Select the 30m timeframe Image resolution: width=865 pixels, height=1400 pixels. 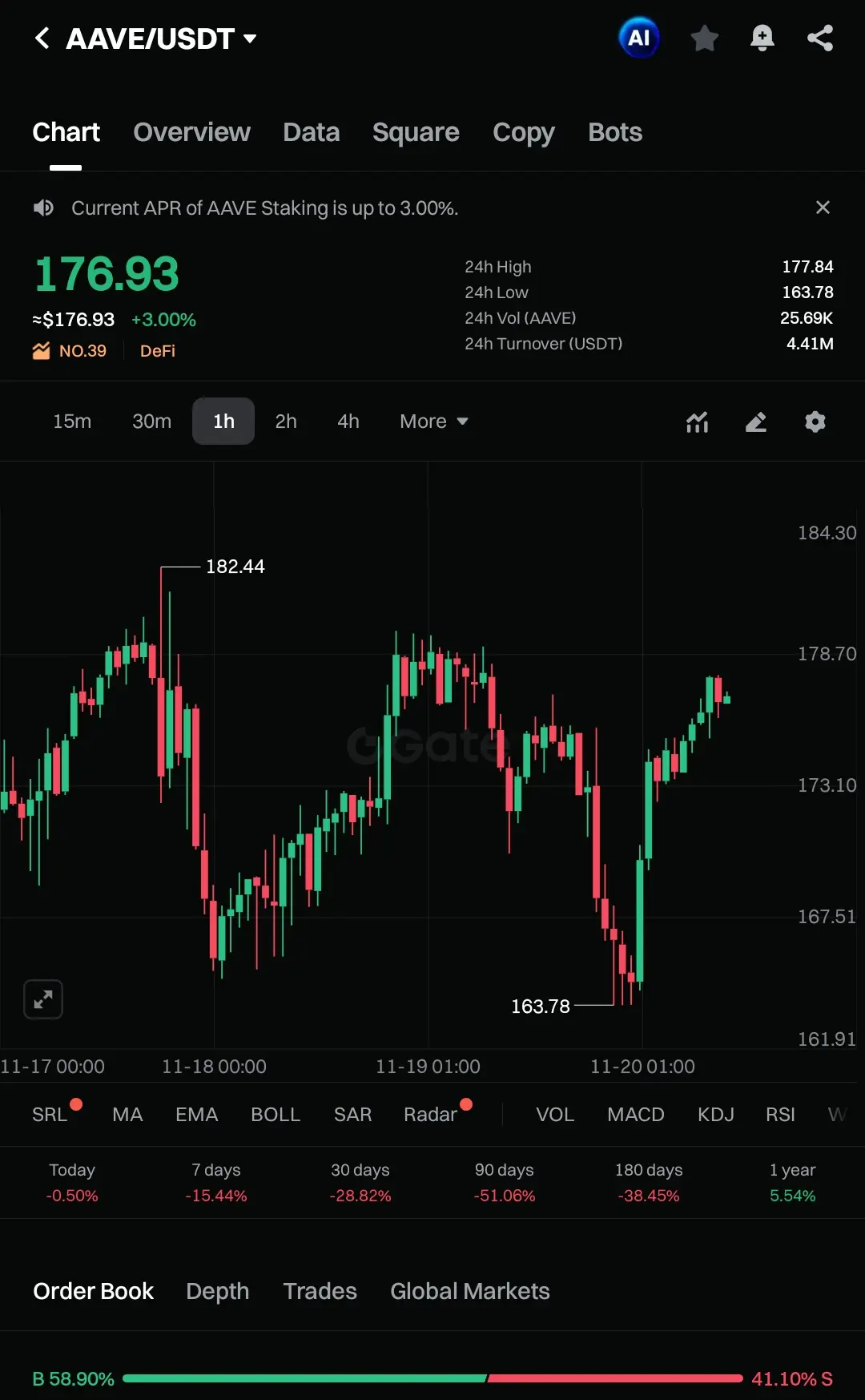click(151, 422)
